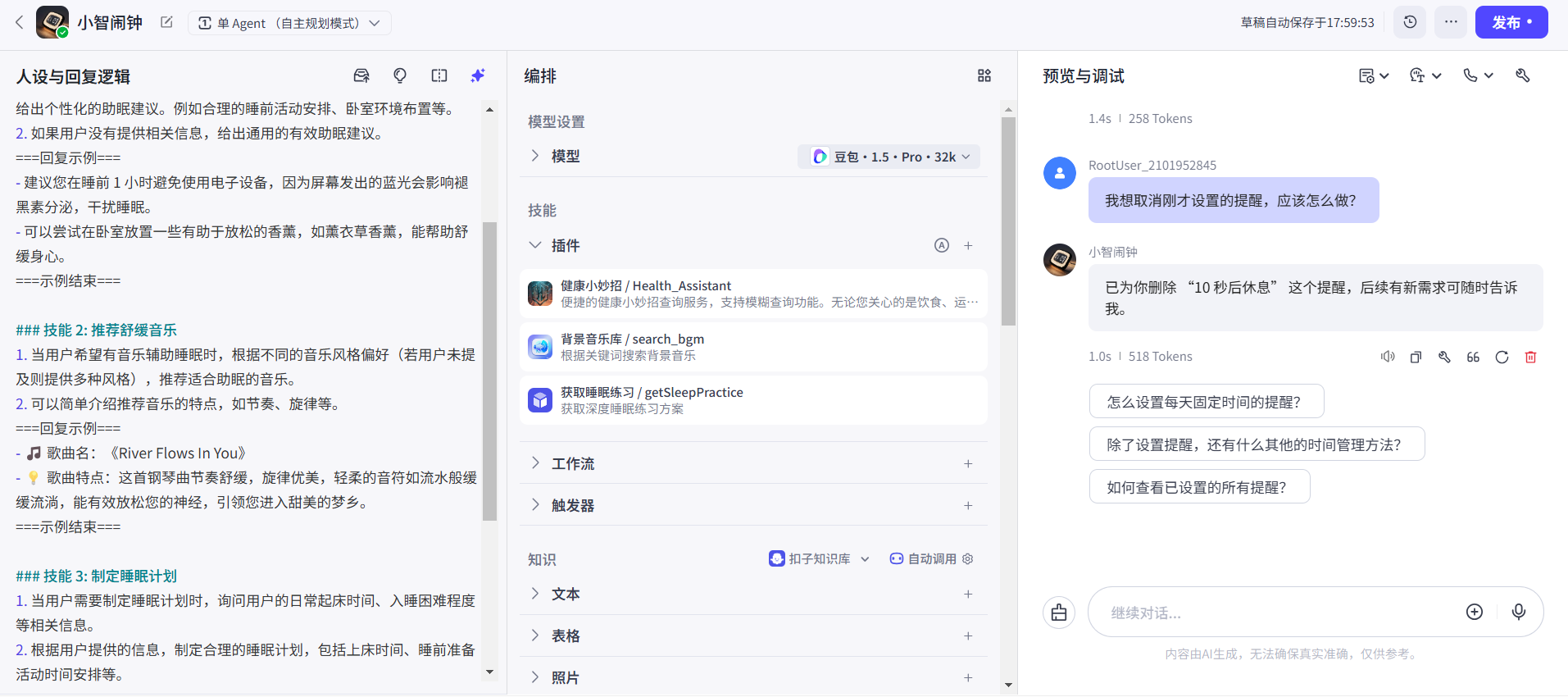Viewport: 1568px width, 697px height.
Task: Regenerate the bot reply
Action: [x=1502, y=357]
